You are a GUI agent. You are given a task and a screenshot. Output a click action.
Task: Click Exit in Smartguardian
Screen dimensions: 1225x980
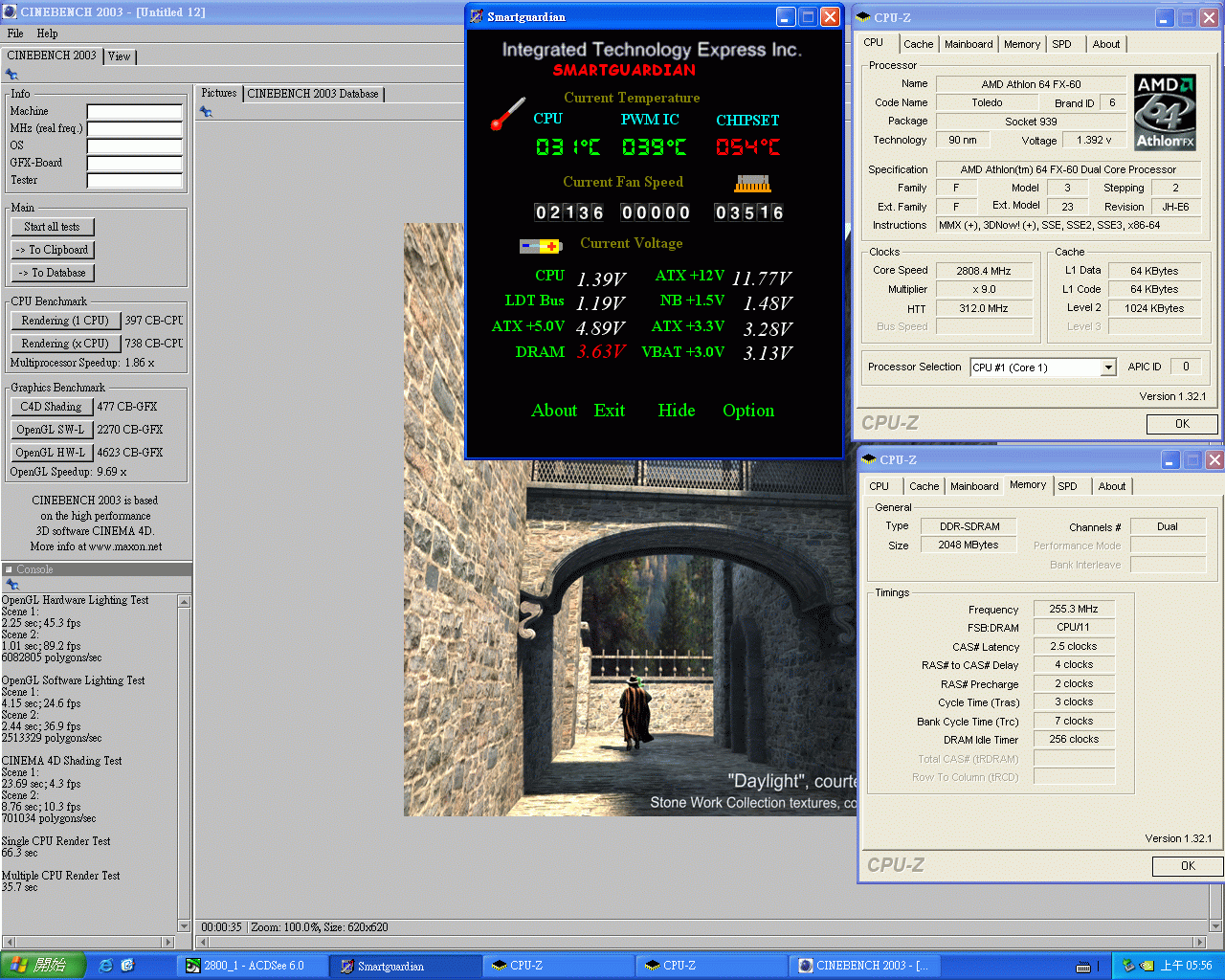click(x=610, y=411)
